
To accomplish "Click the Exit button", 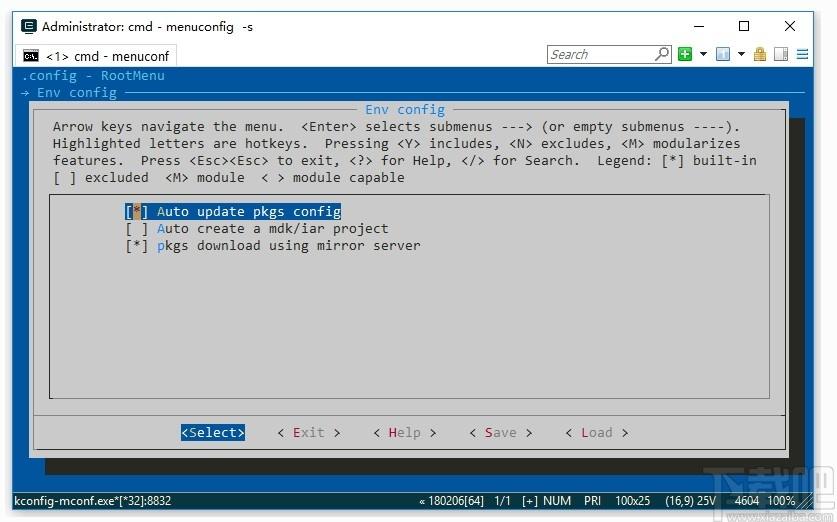I will point(309,432).
